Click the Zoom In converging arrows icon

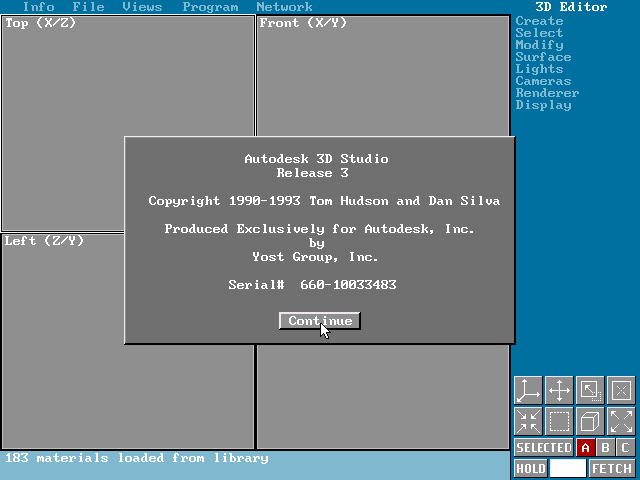pos(528,421)
